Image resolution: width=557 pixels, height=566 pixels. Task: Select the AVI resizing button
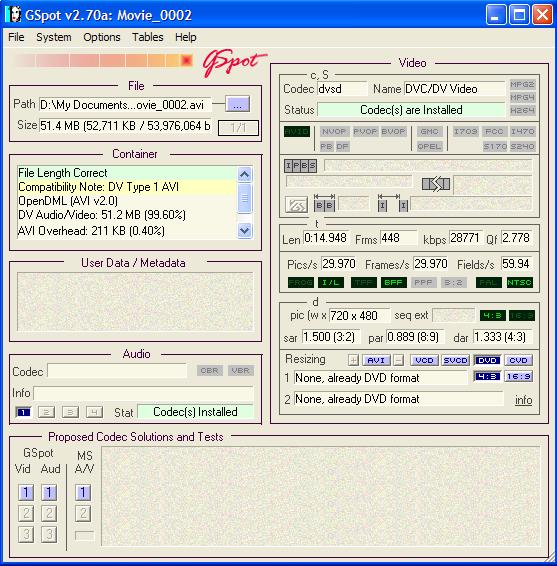tap(376, 360)
